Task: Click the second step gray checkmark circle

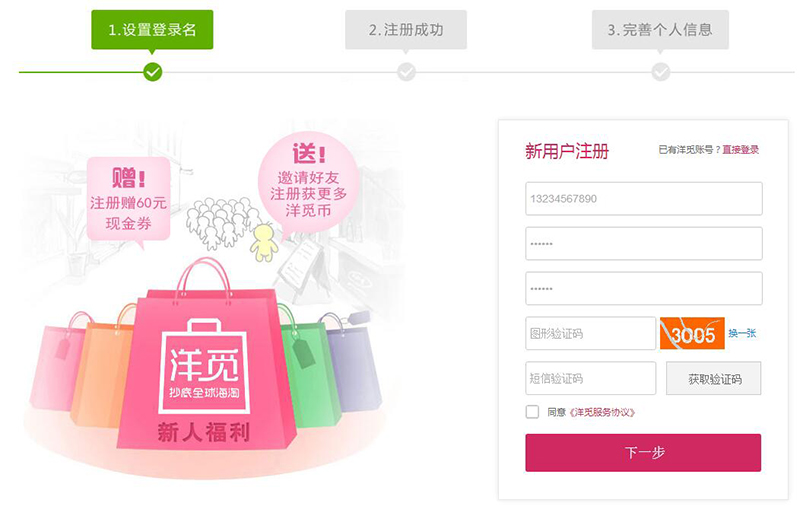Action: pos(406,72)
